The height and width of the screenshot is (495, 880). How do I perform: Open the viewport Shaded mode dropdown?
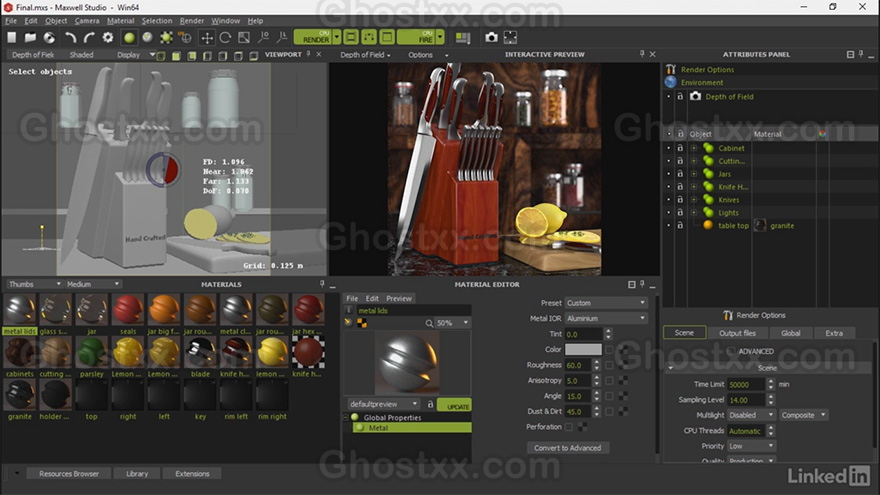pos(82,55)
